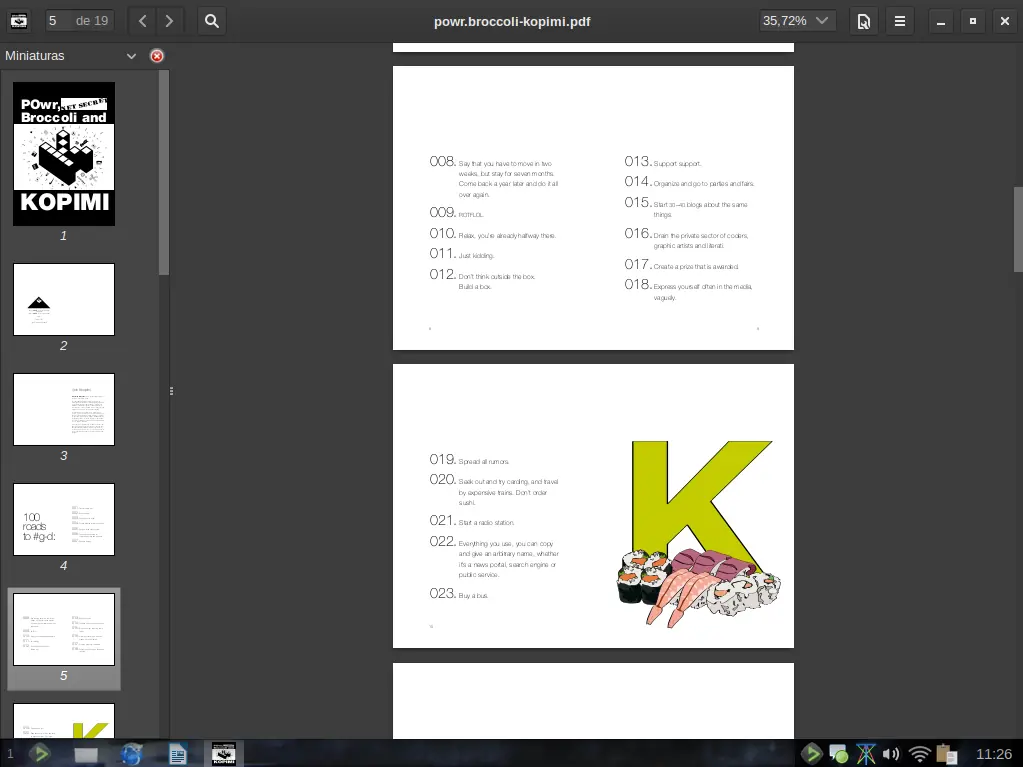Open the Wi-Fi tray icon
Screen dimensions: 1023x767
pyautogui.click(x=919, y=755)
